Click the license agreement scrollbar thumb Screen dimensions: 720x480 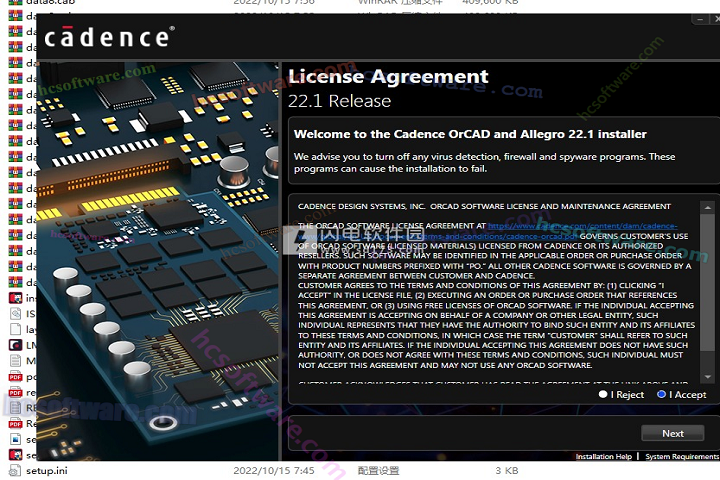(x=707, y=282)
